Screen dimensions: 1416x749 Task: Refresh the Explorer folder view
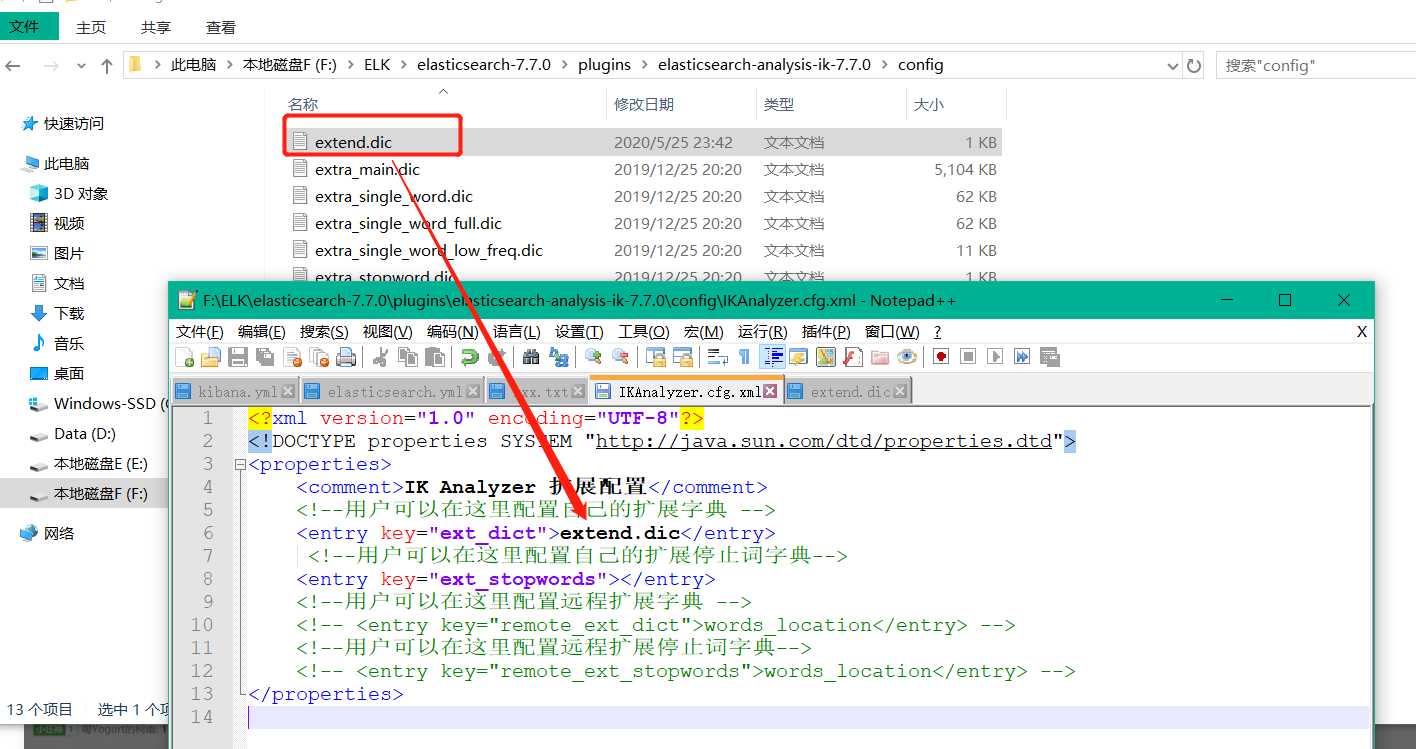(x=1194, y=66)
